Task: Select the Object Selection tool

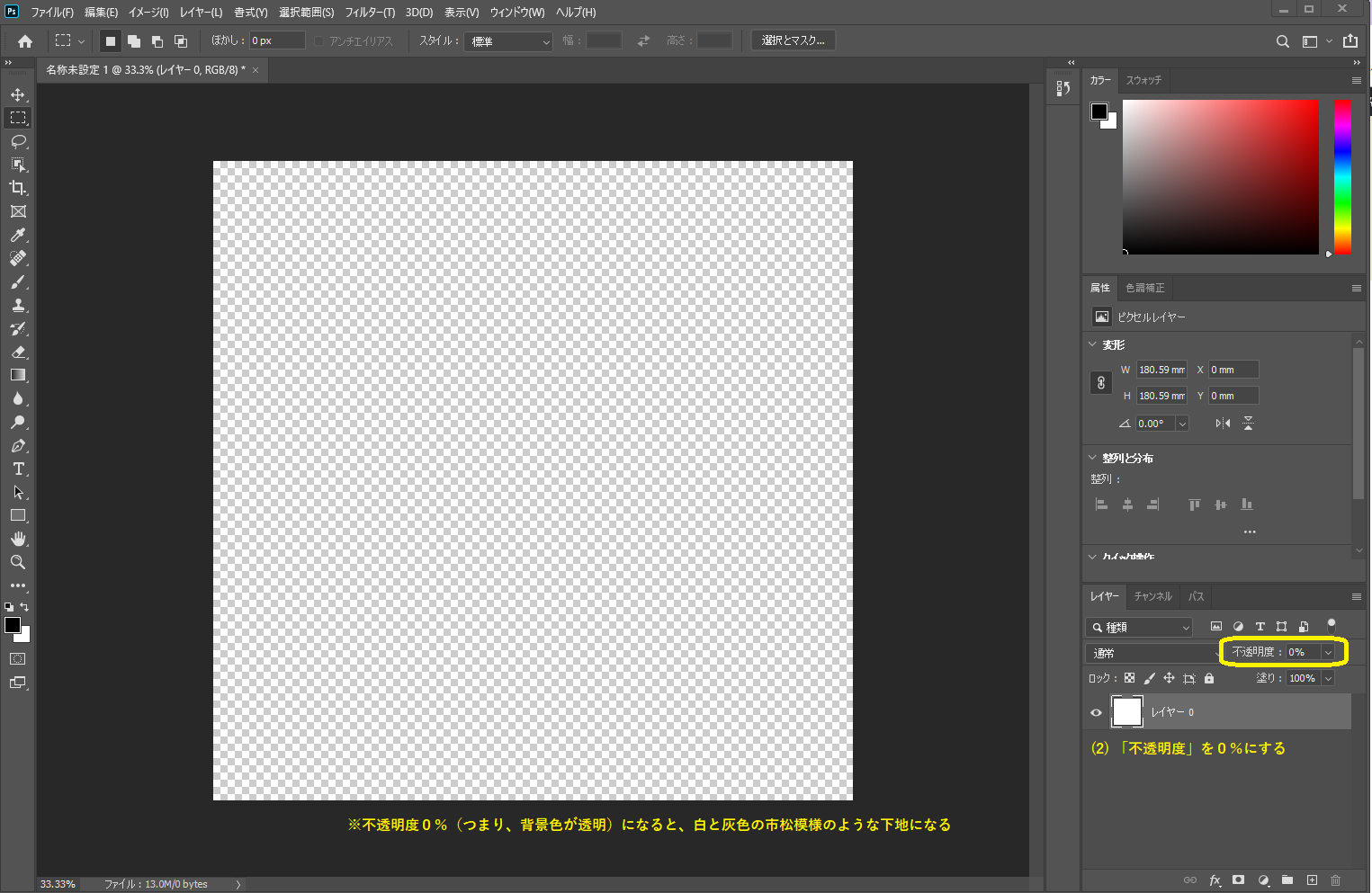Action: click(x=18, y=165)
